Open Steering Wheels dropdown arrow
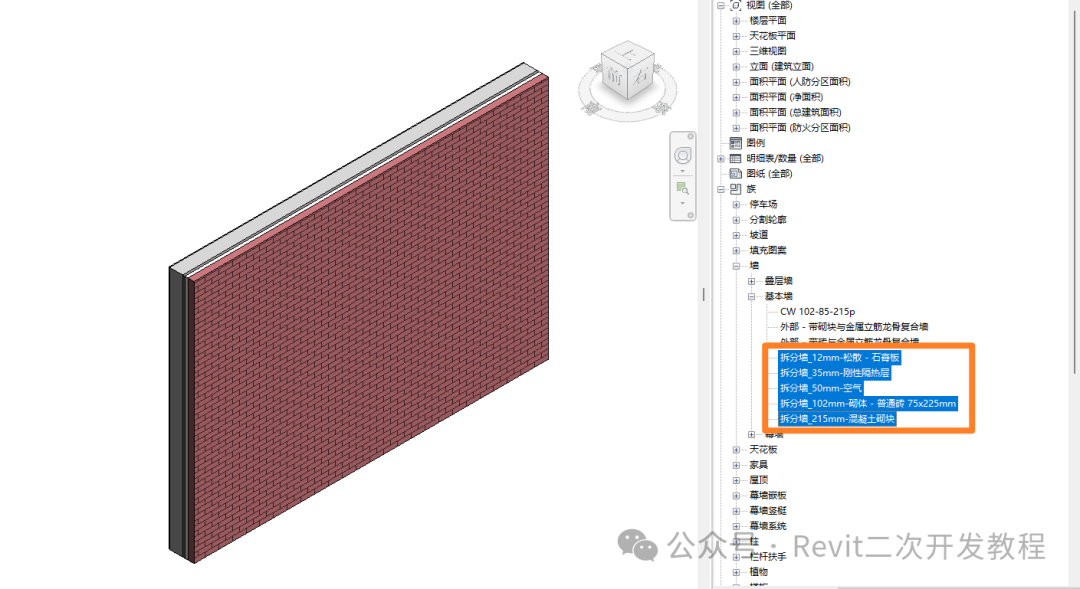1080x589 pixels. [683, 171]
